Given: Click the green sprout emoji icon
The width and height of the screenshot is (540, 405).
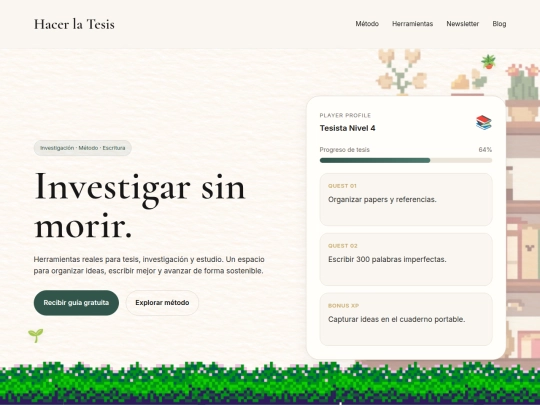Looking at the screenshot, I should pos(35,335).
